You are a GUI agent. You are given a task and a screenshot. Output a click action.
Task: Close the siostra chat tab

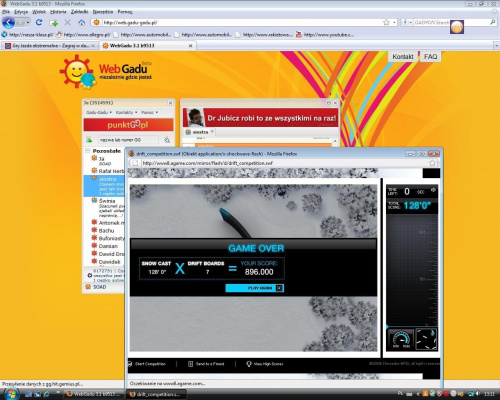(x=212, y=132)
